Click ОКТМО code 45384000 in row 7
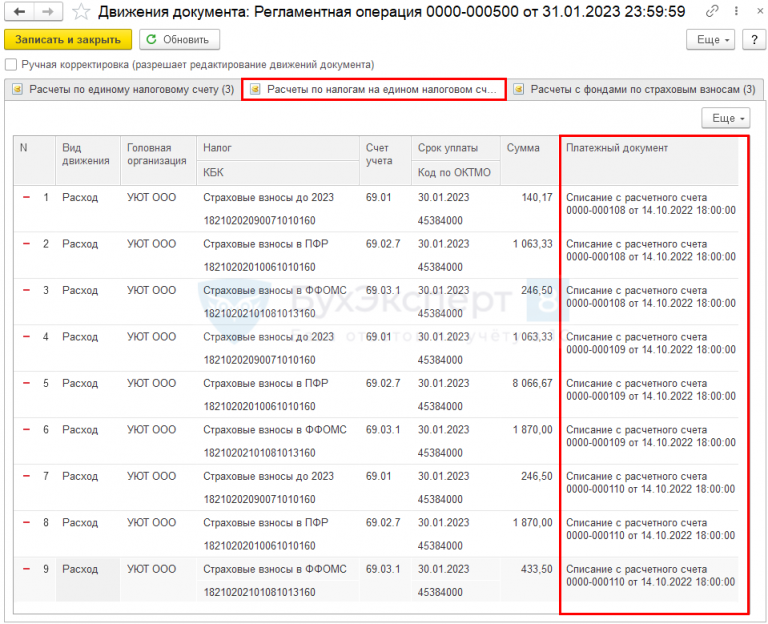Viewport: 768px width, 624px height. tap(440, 499)
